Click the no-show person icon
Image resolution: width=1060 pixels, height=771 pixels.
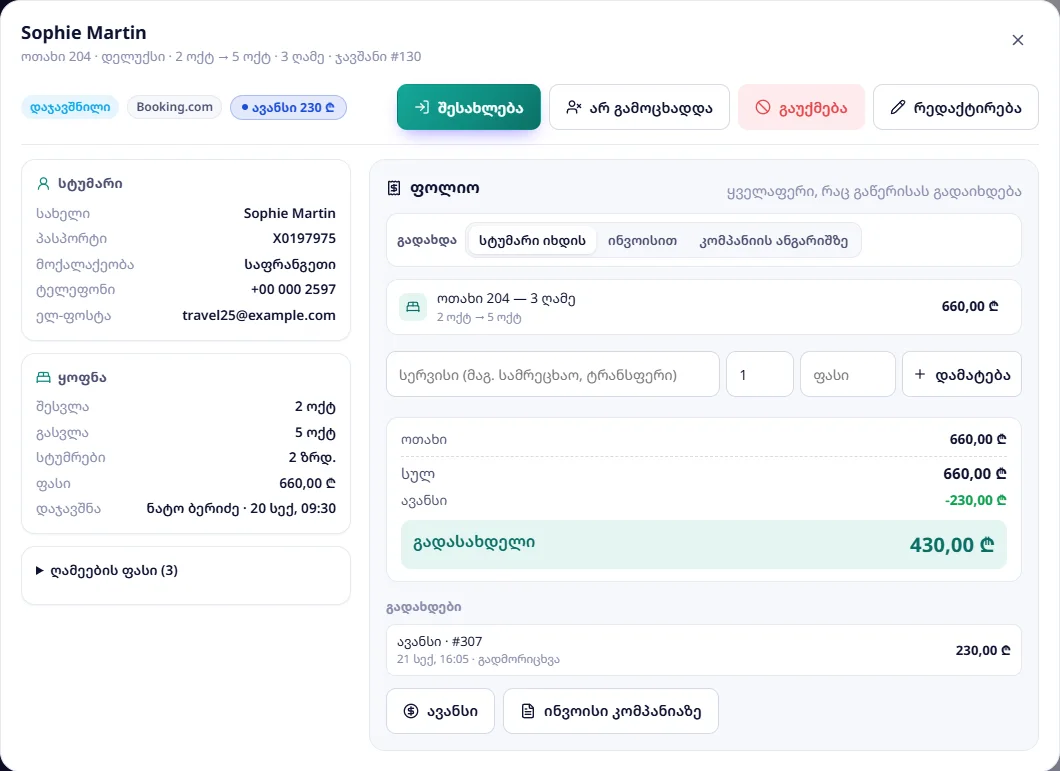pyautogui.click(x=574, y=108)
